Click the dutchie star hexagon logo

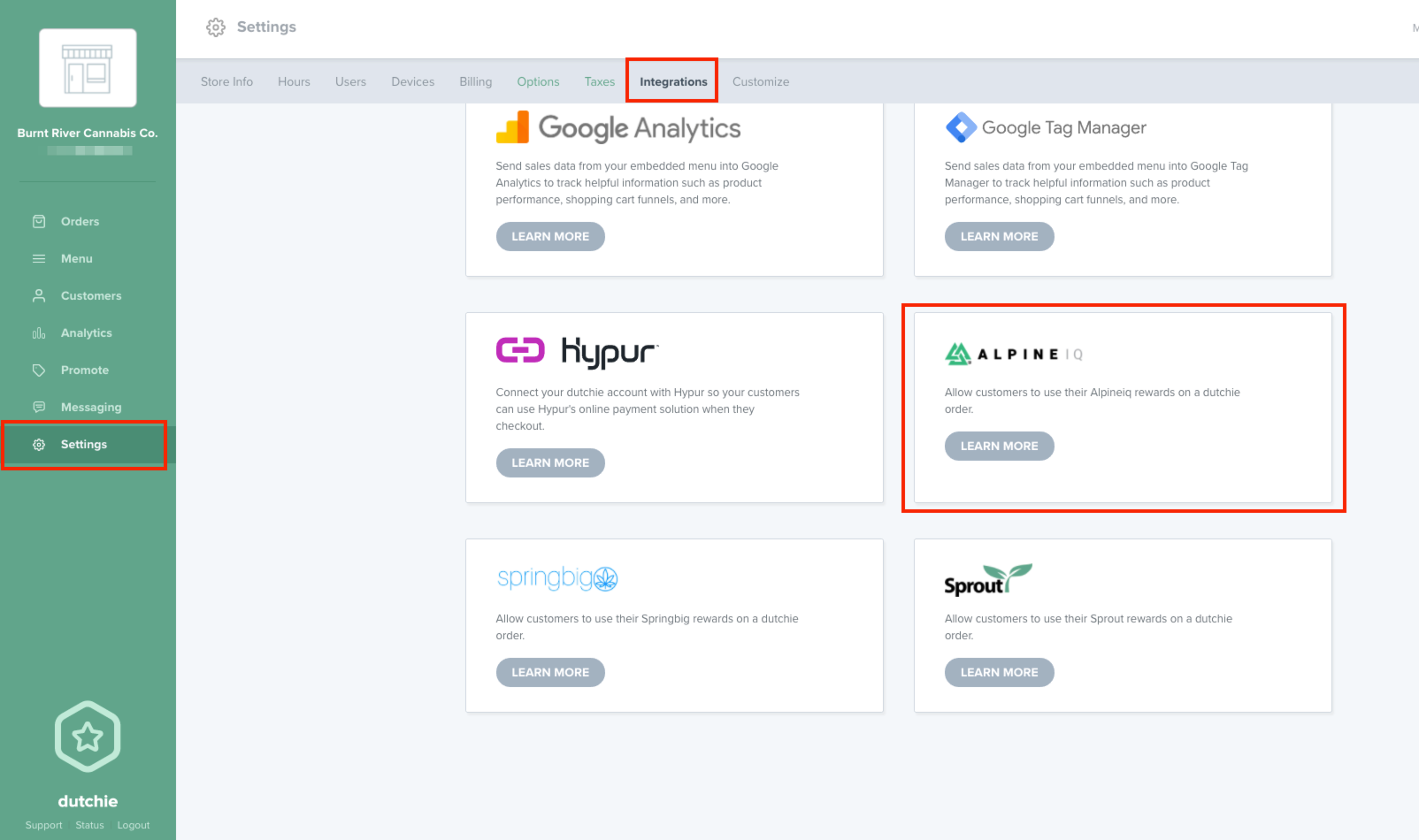[88, 737]
